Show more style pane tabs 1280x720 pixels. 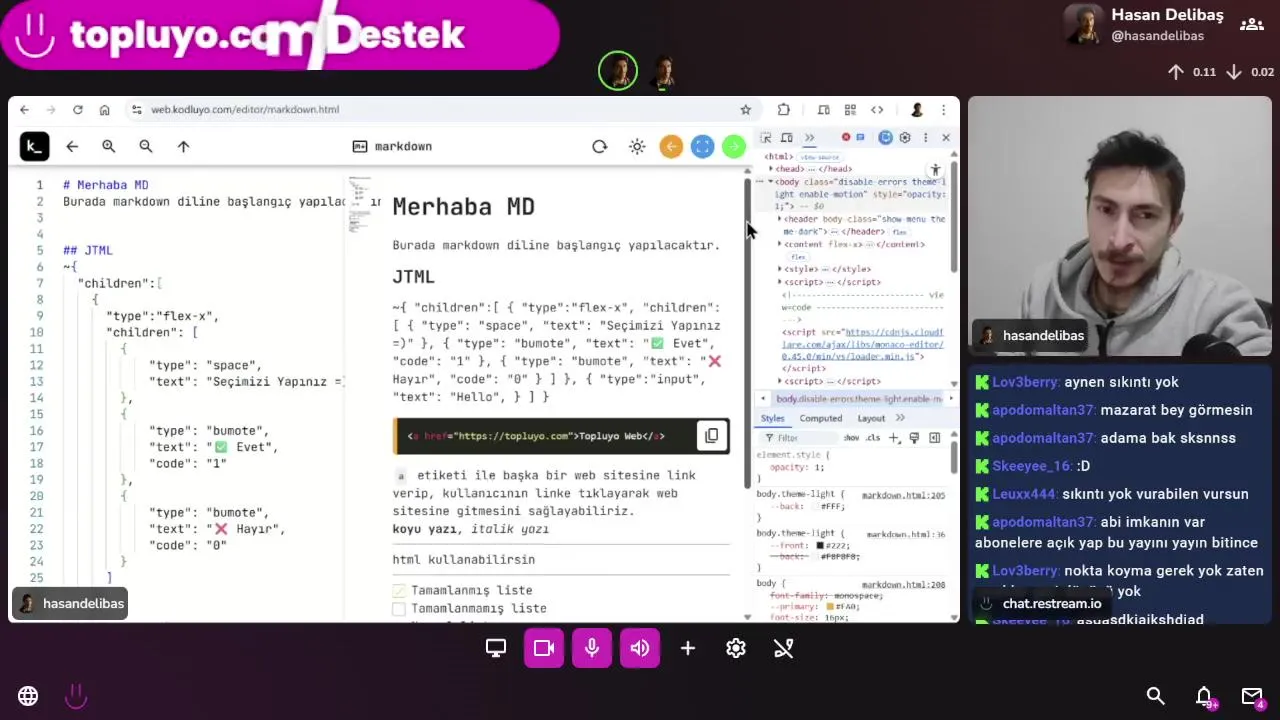(900, 418)
